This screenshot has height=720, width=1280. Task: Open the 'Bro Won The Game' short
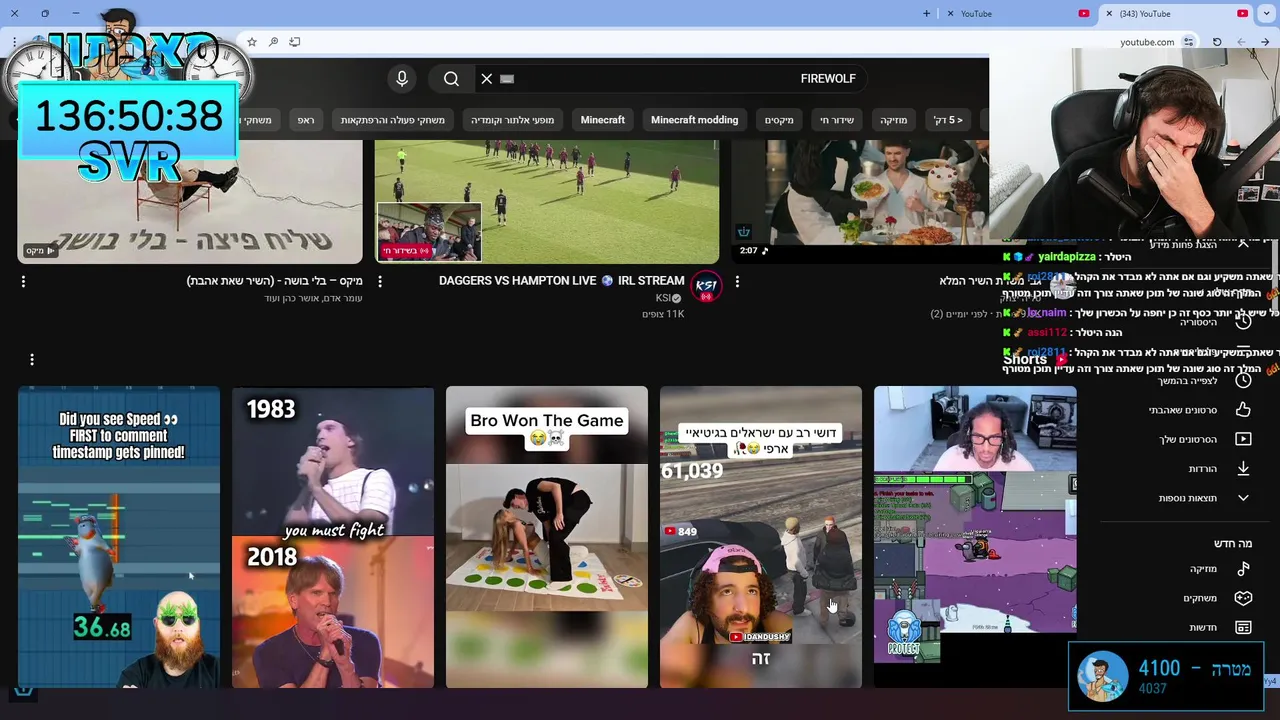point(547,537)
